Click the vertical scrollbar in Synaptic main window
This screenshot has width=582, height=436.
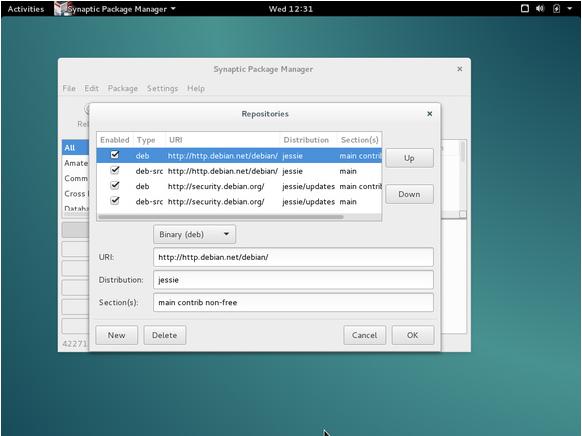462,152
